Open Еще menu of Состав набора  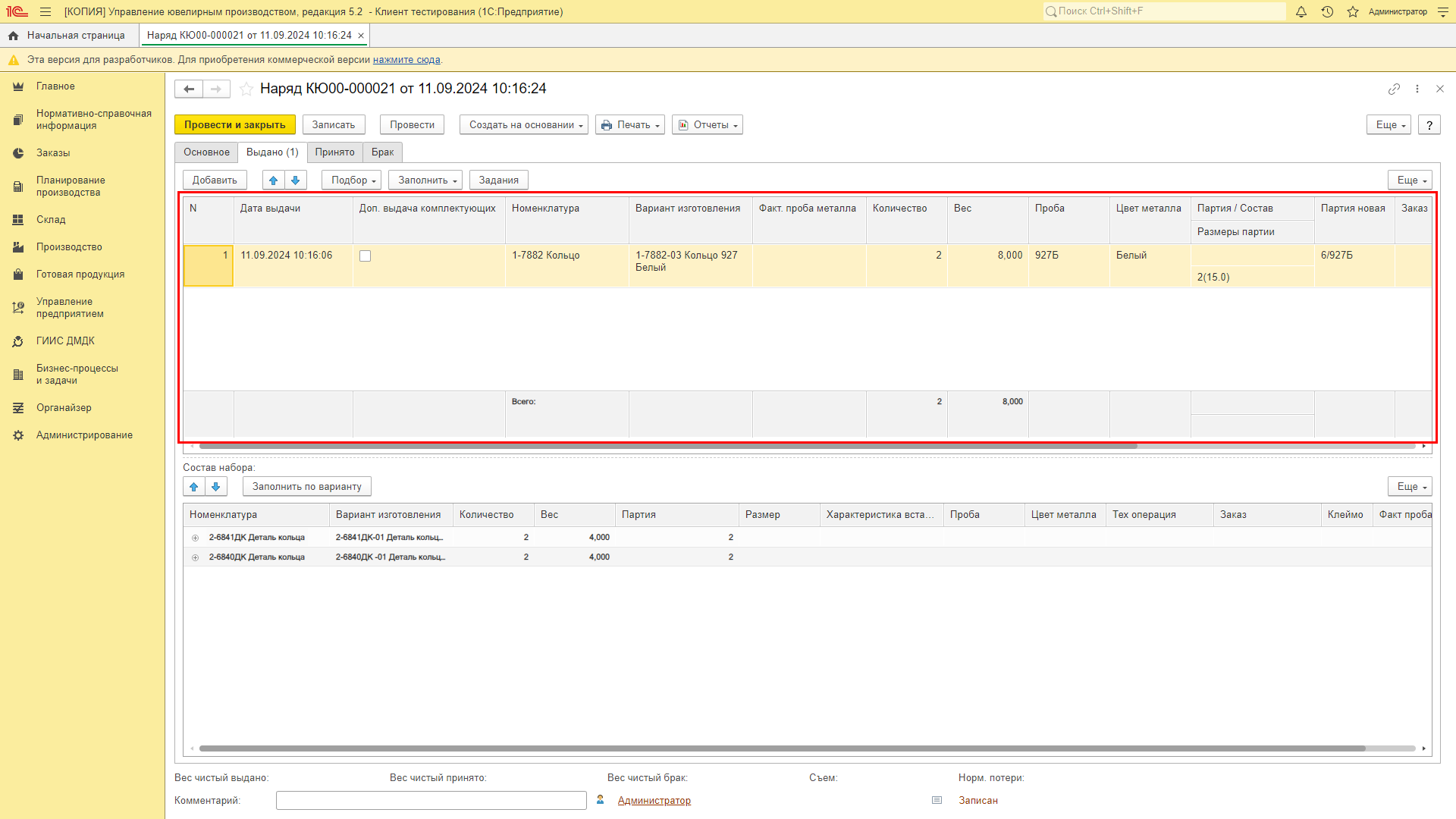(x=1410, y=487)
